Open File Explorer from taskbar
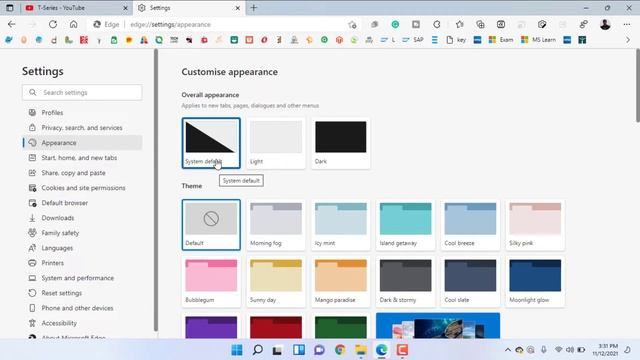Image resolution: width=640 pixels, height=360 pixels. pos(361,350)
